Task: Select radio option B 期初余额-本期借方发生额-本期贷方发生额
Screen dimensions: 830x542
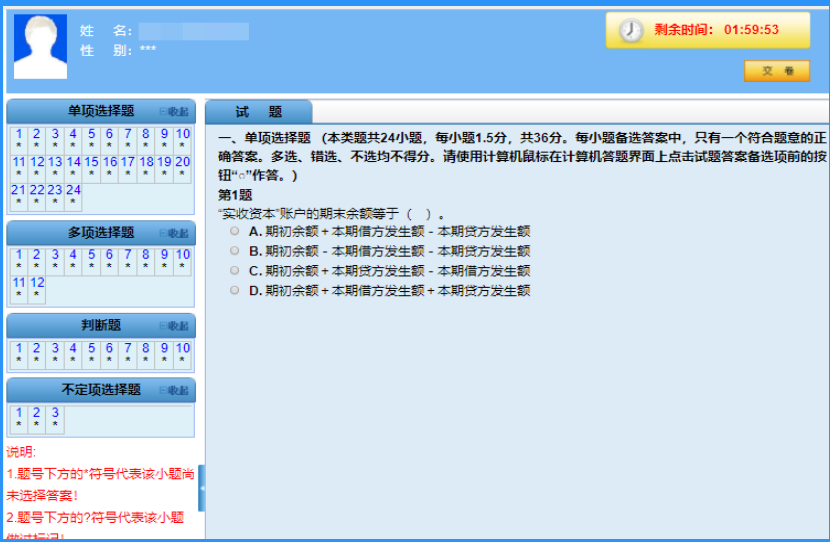Action: 235,251
